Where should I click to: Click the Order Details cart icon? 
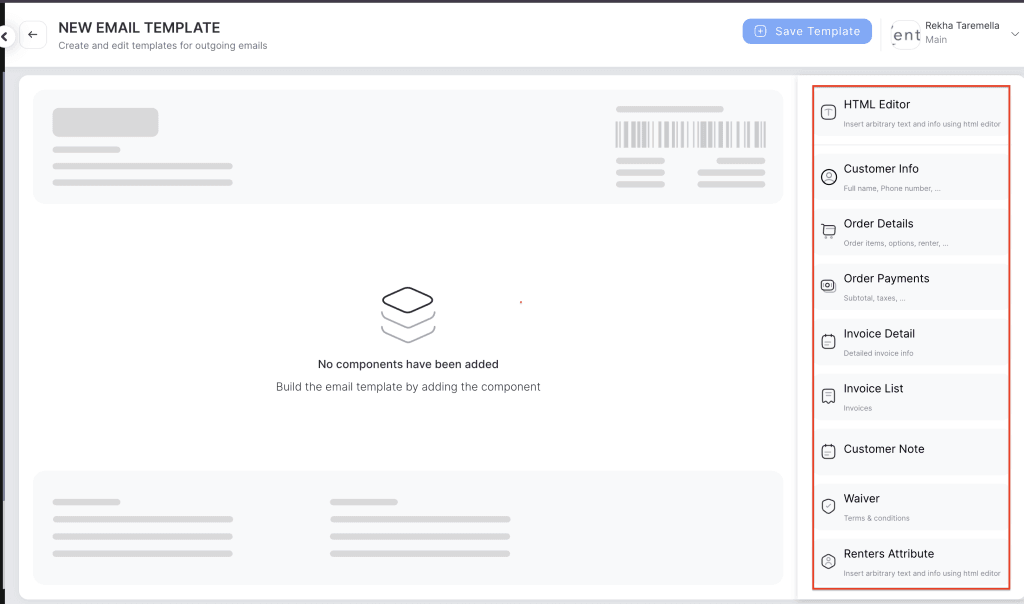pos(828,232)
